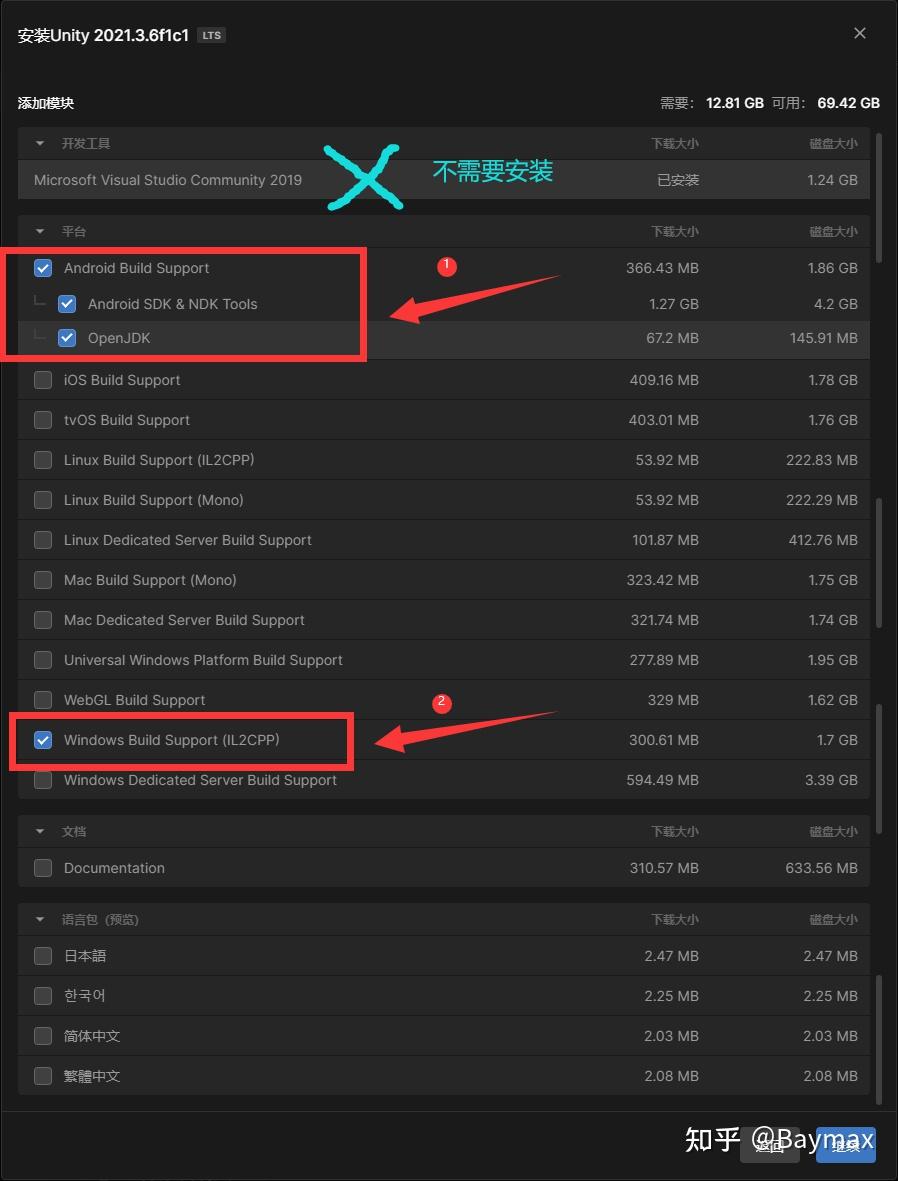Viewport: 898px width, 1181px height.
Task: Enable tvOS Build Support checkbox
Action: click(43, 420)
